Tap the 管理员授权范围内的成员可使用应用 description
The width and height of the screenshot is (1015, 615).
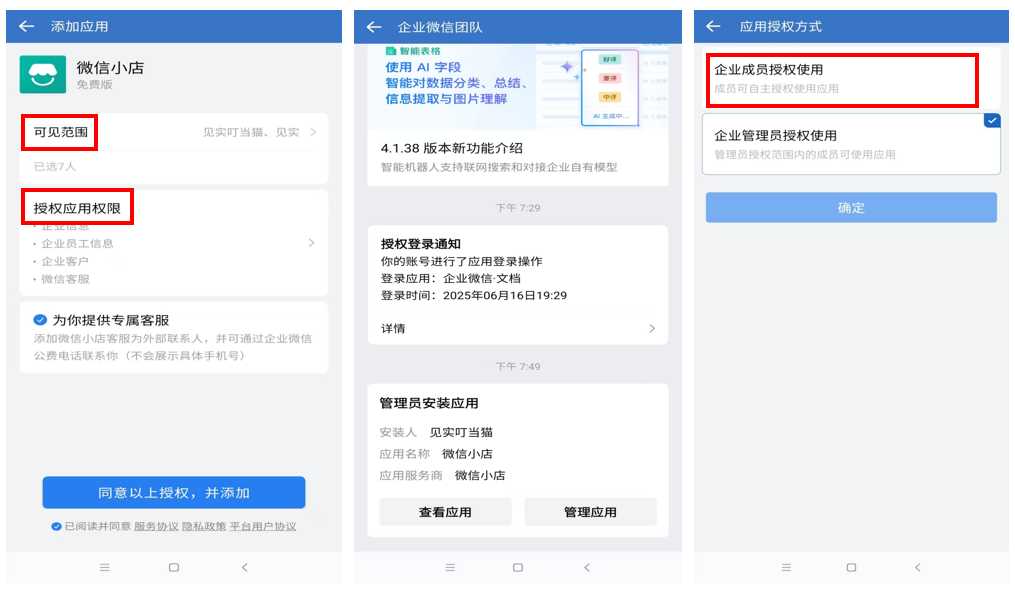click(x=805, y=154)
